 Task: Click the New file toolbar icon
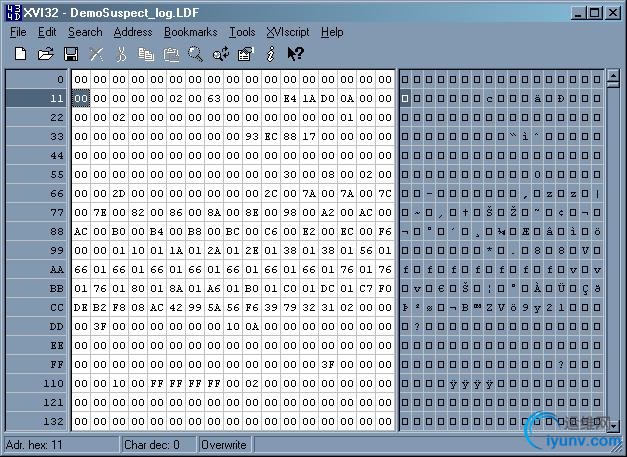[x=20, y=54]
